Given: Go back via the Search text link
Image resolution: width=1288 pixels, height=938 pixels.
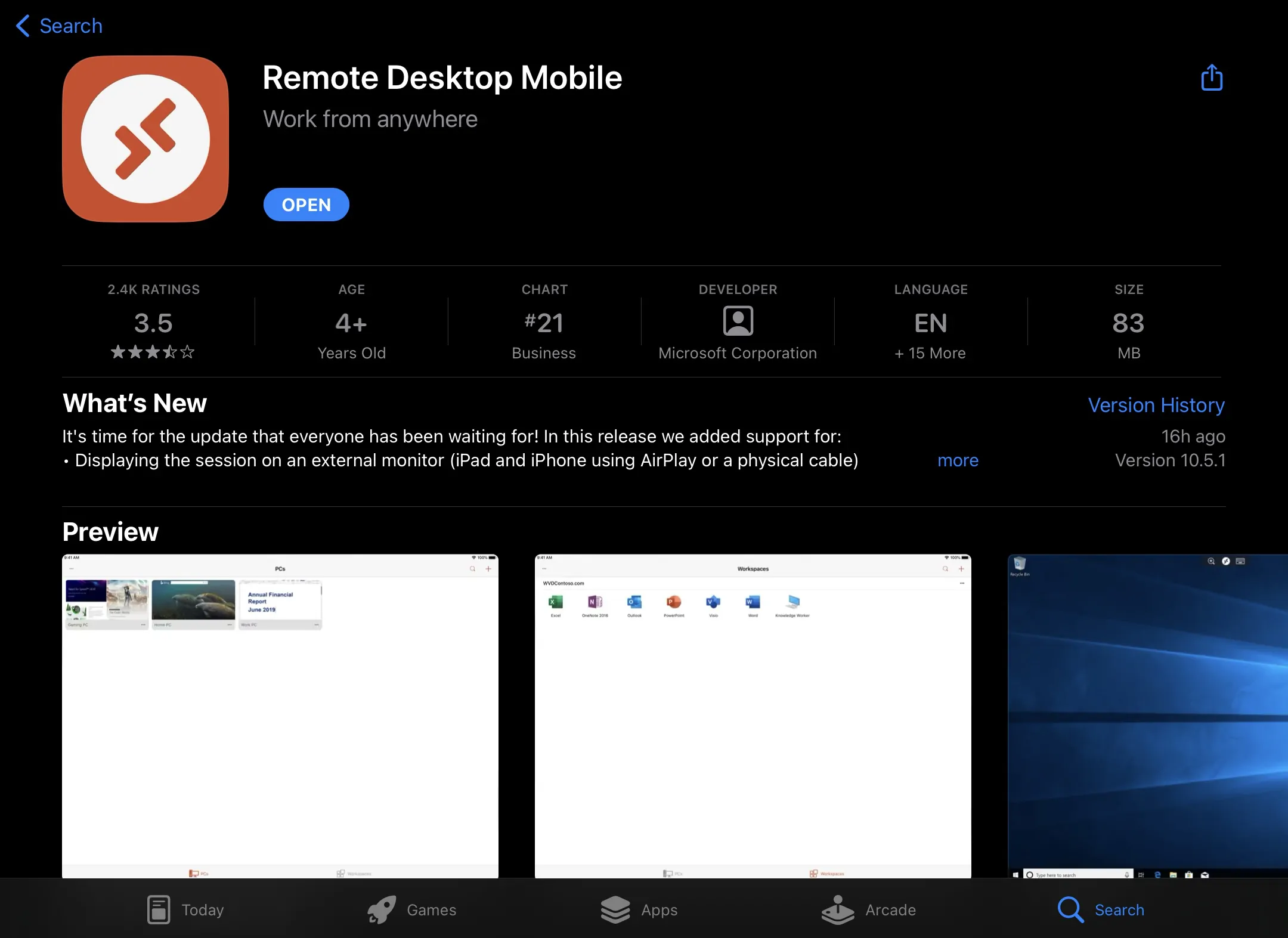Looking at the screenshot, I should click(x=71, y=26).
